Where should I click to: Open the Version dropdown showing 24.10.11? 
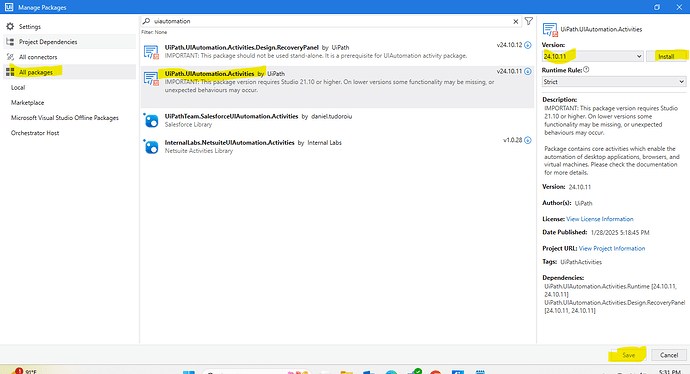coord(592,56)
